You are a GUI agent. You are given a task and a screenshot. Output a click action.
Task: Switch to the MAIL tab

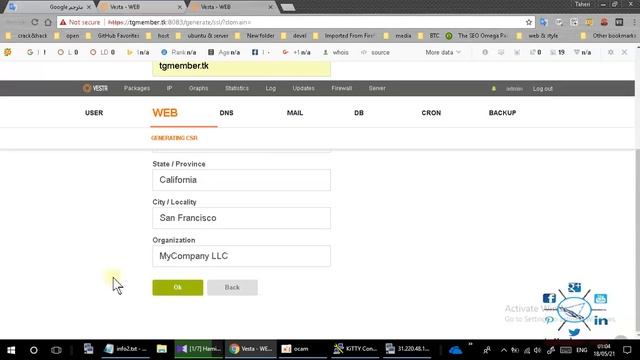[x=295, y=113]
